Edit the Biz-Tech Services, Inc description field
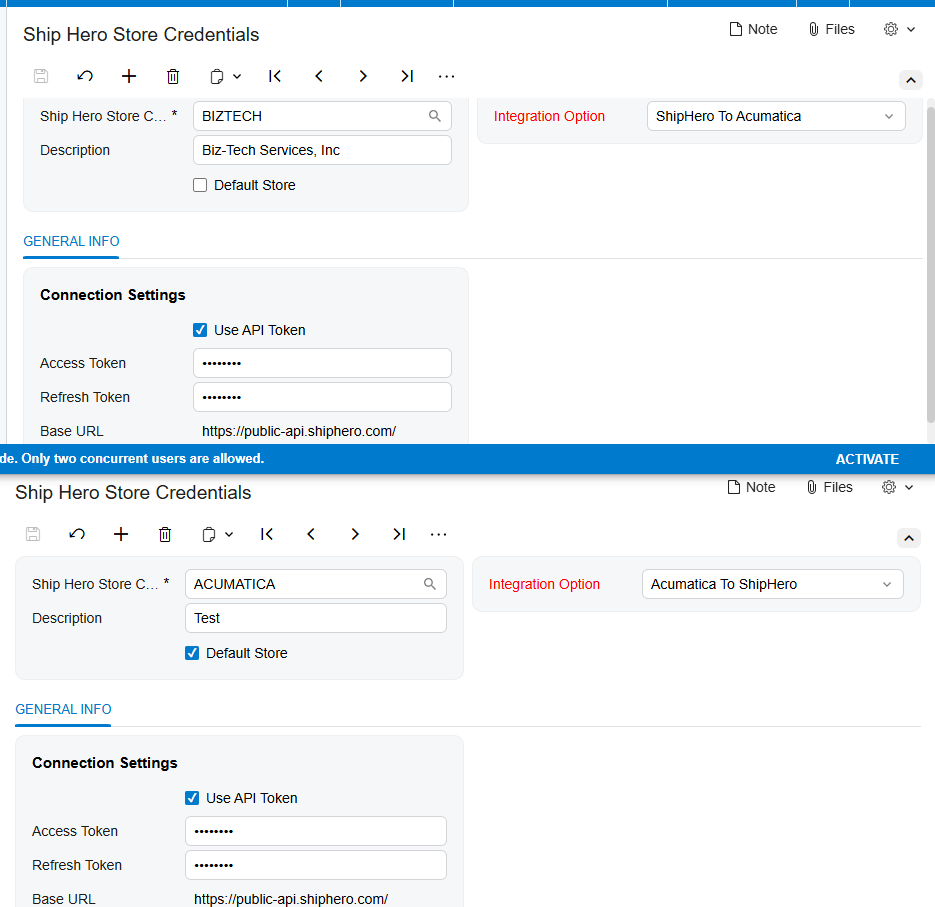 [x=322, y=150]
